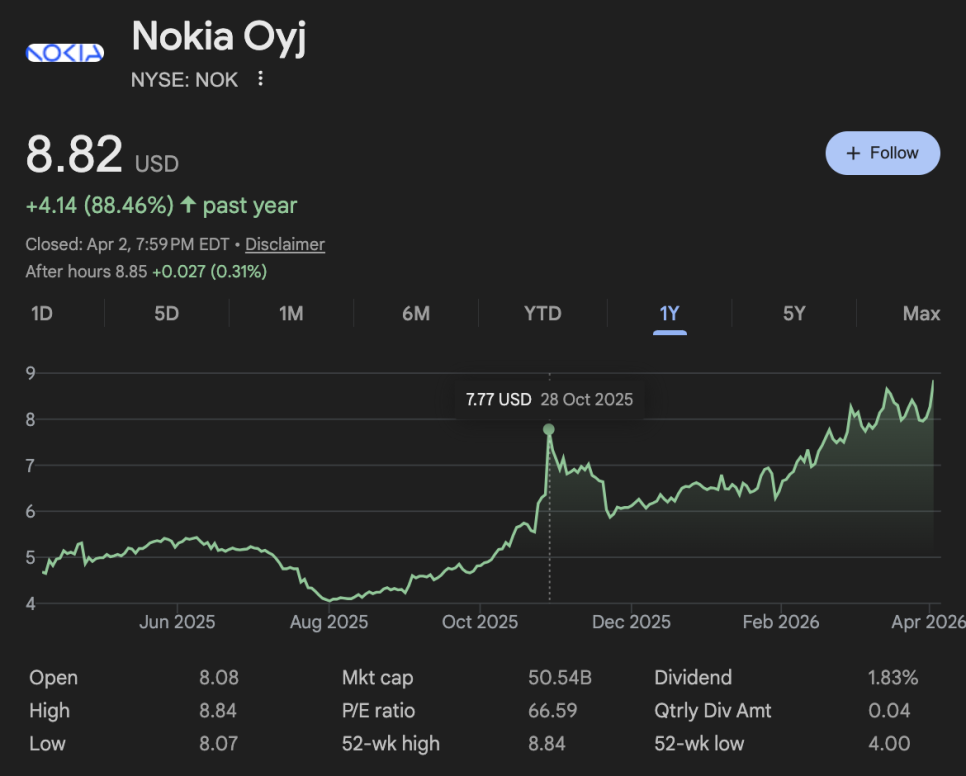This screenshot has width=966, height=776.
Task: Select the YTD time range tab
Action: pos(543,313)
